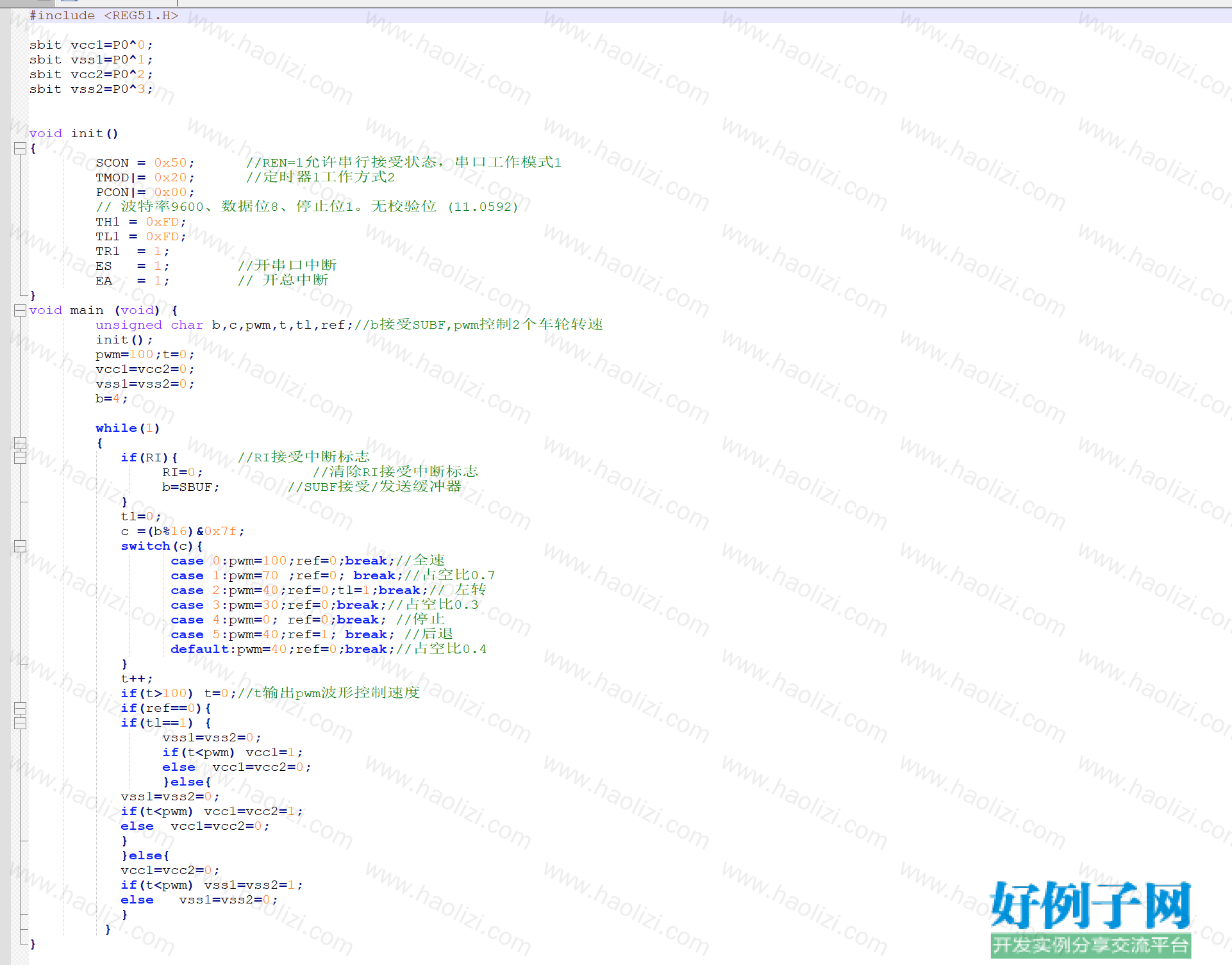Image resolution: width=1232 pixels, height=965 pixels.
Task: Click the pwm=100;t=0; line
Action: click(x=145, y=354)
